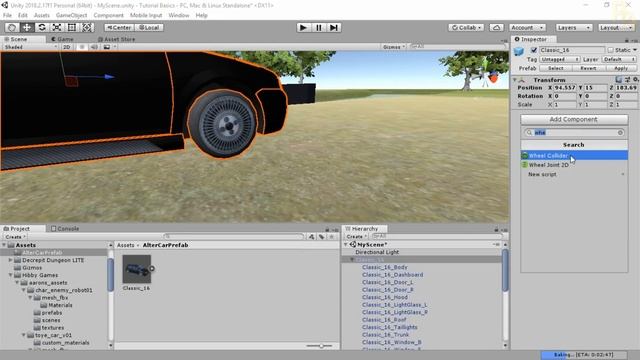Image resolution: width=640 pixels, height=360 pixels.
Task: Toggle Local handle rotation
Action: tap(149, 27)
